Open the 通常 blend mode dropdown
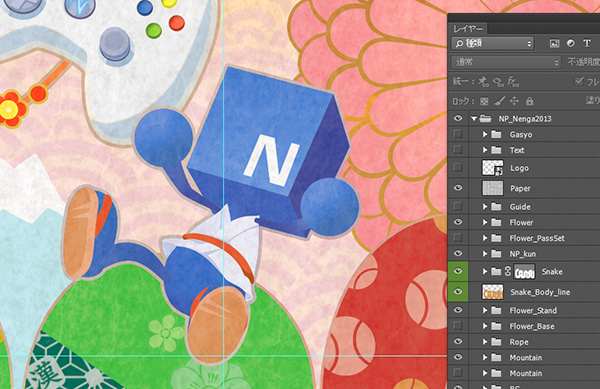 pyautogui.click(x=506, y=62)
